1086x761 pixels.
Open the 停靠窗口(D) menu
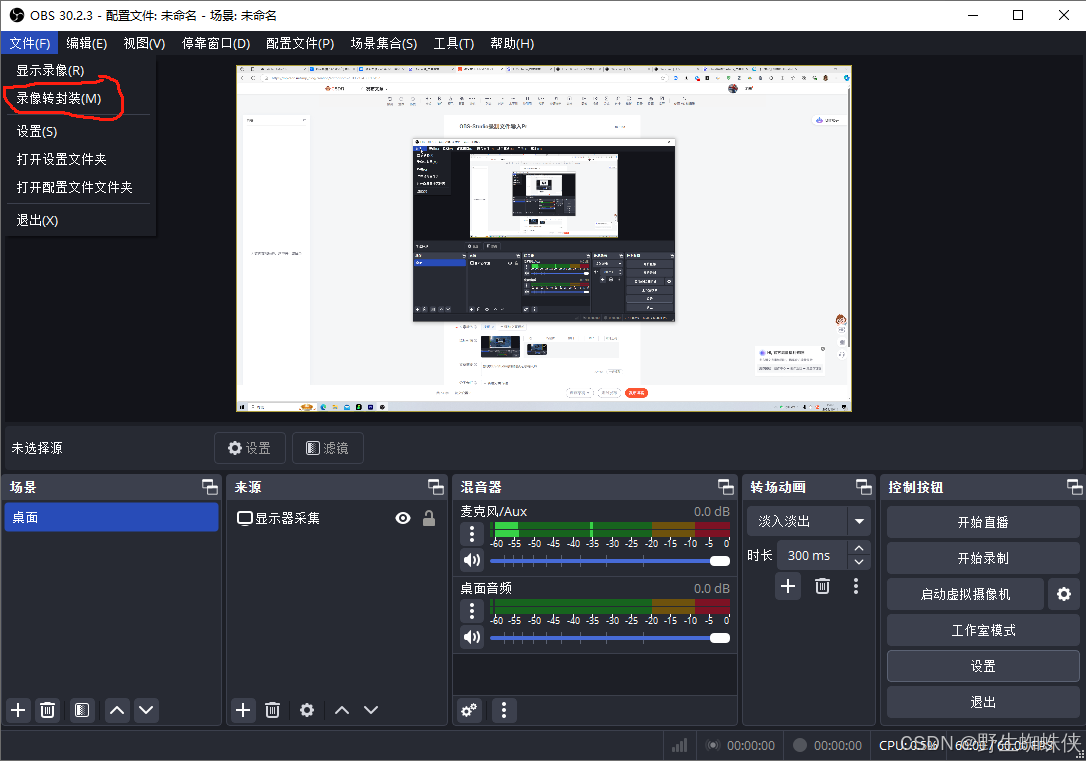pos(215,43)
